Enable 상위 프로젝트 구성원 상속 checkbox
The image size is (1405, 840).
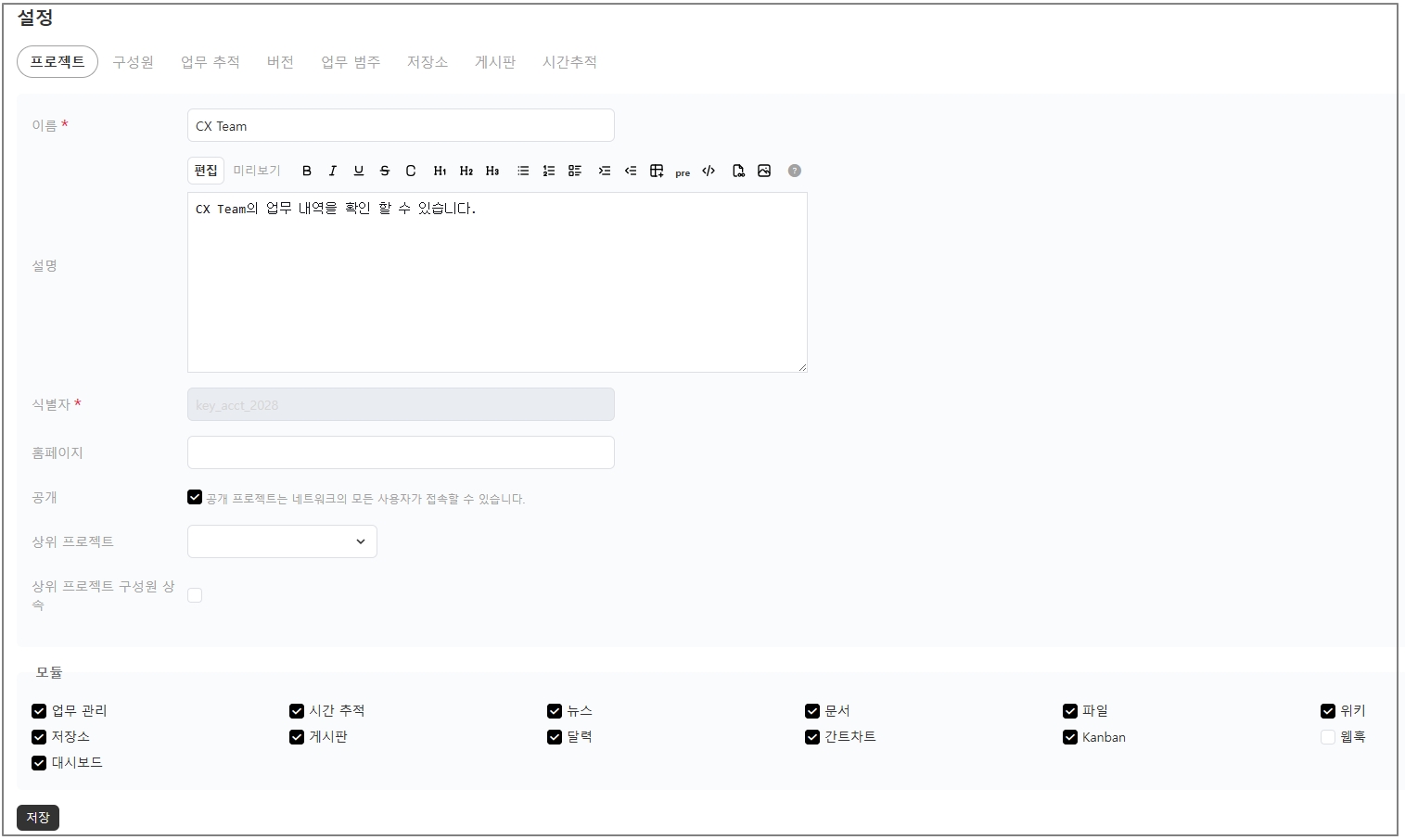(195, 595)
